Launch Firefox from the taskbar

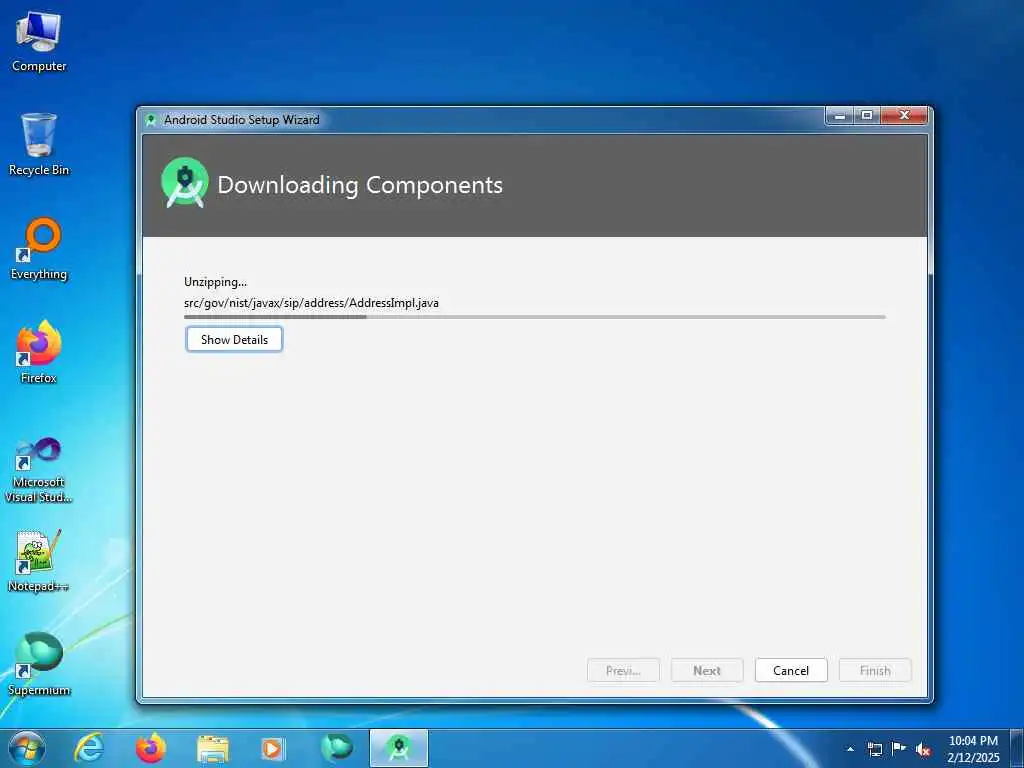150,748
